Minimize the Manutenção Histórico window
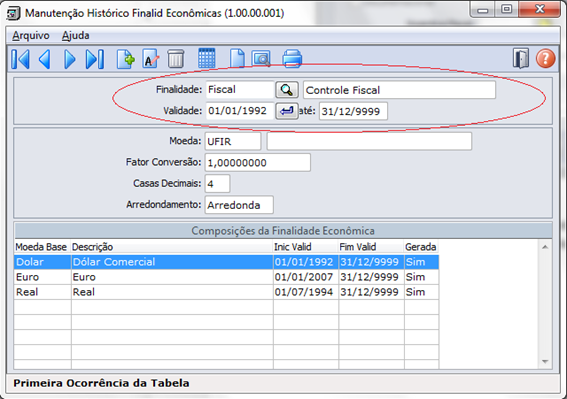The height and width of the screenshot is (399, 567). pyautogui.click(x=483, y=10)
